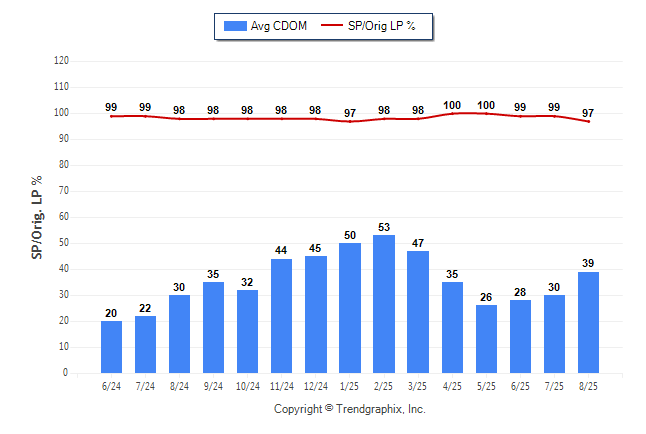Screen dimensions: 646x434
Task: Click the y-axis tick 120
Action: [61, 61]
